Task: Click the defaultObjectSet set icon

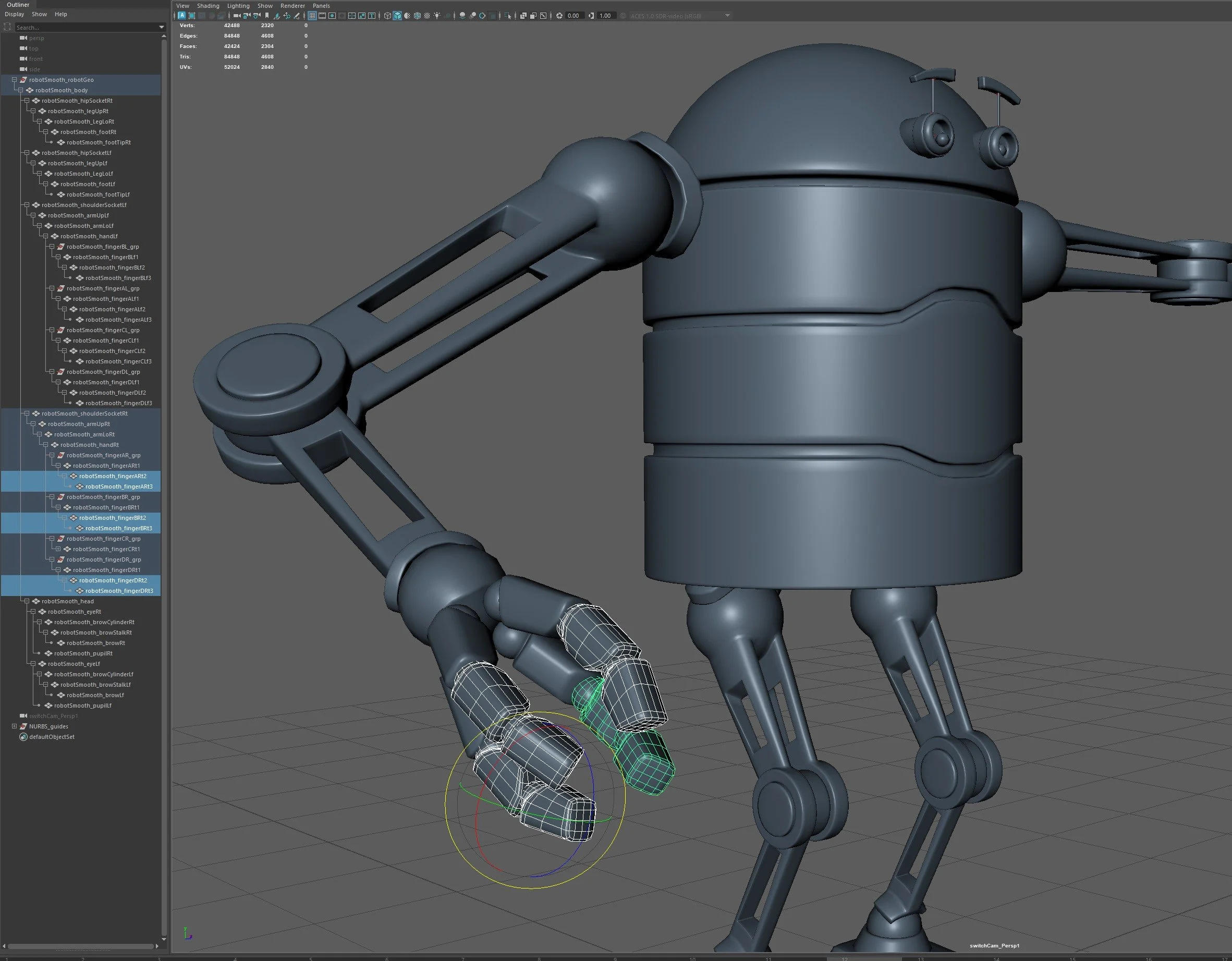Action: [x=23, y=737]
